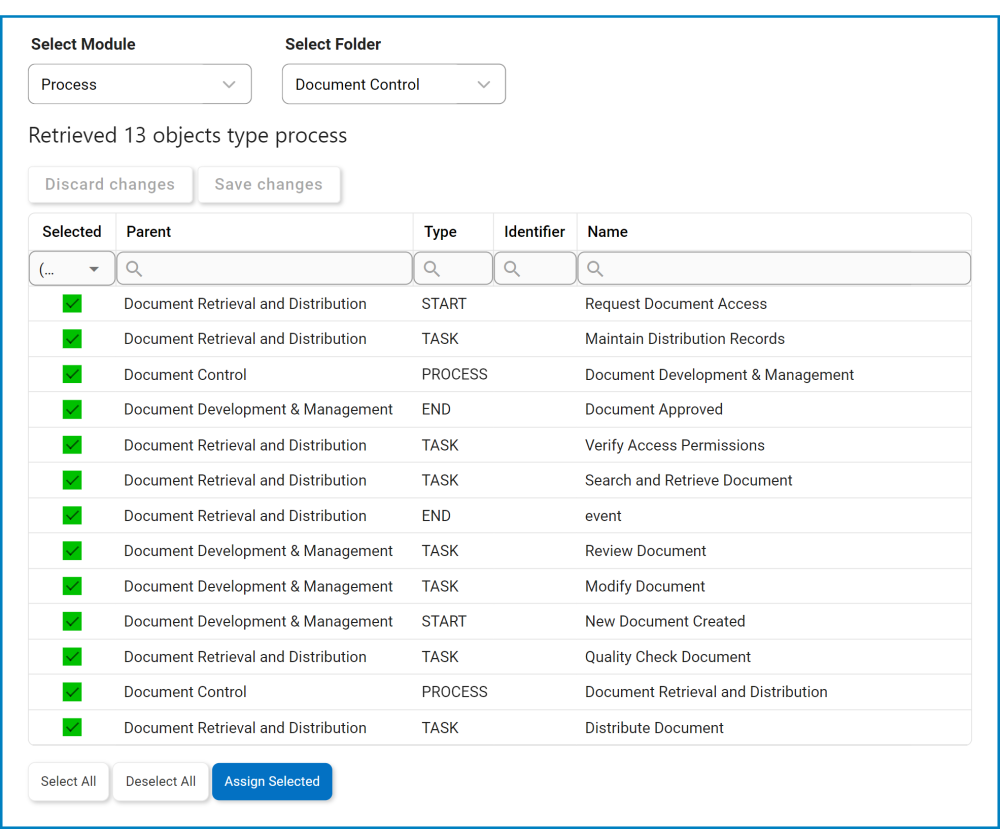
Task: Click the Type column header
Action: (440, 232)
